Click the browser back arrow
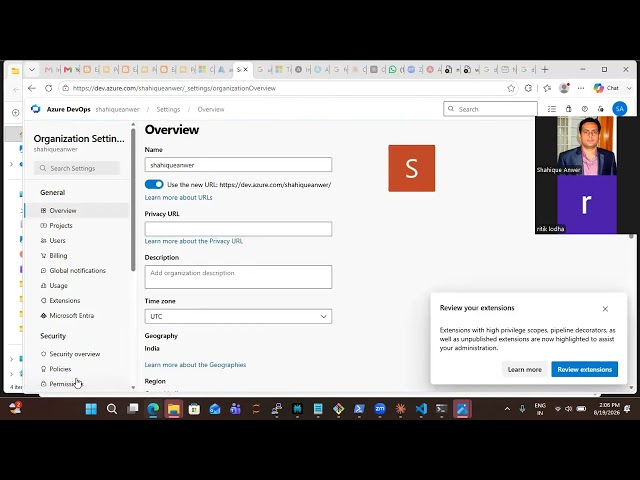Viewport: 640px width, 480px height. point(32,88)
